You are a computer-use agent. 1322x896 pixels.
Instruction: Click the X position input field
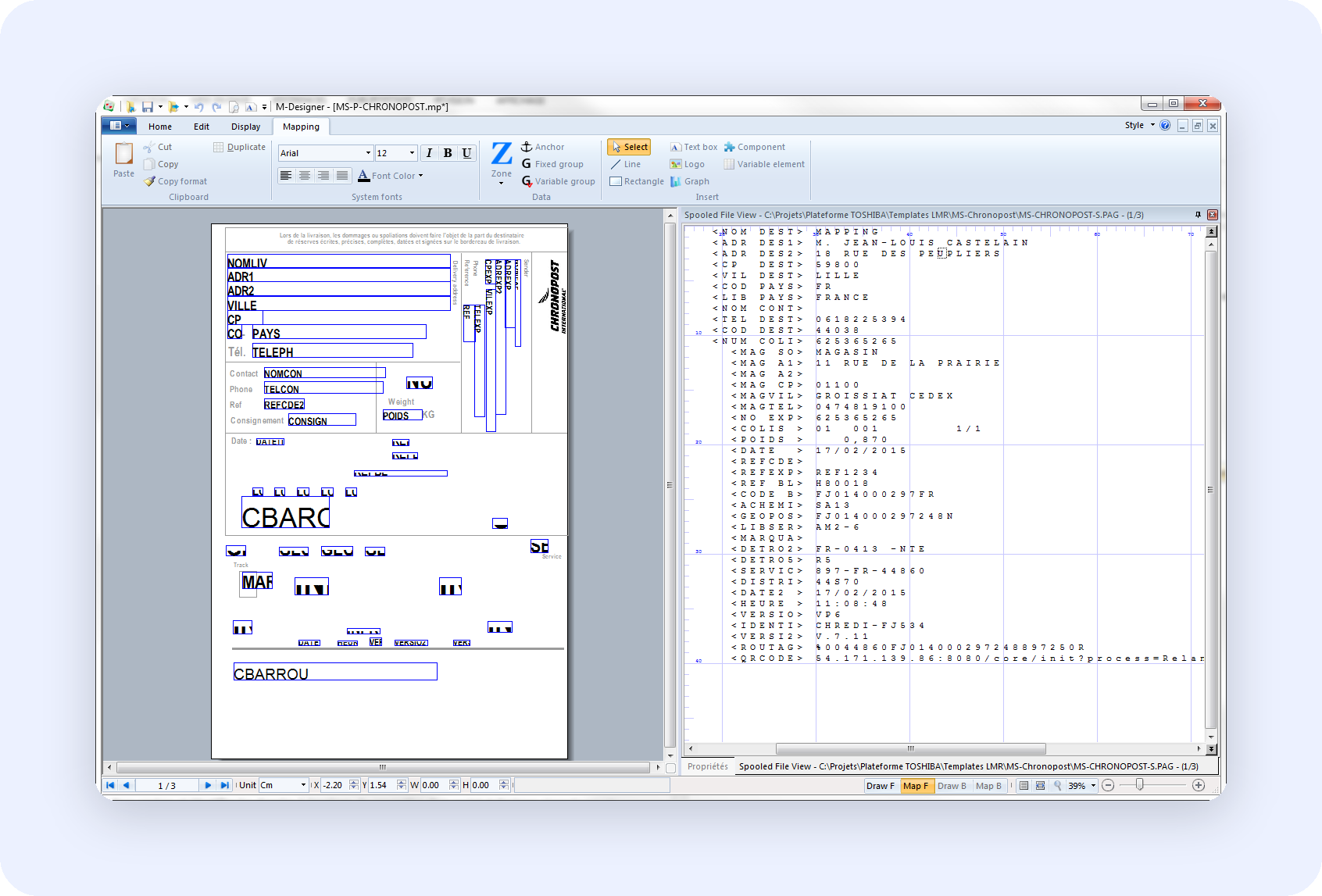click(335, 785)
